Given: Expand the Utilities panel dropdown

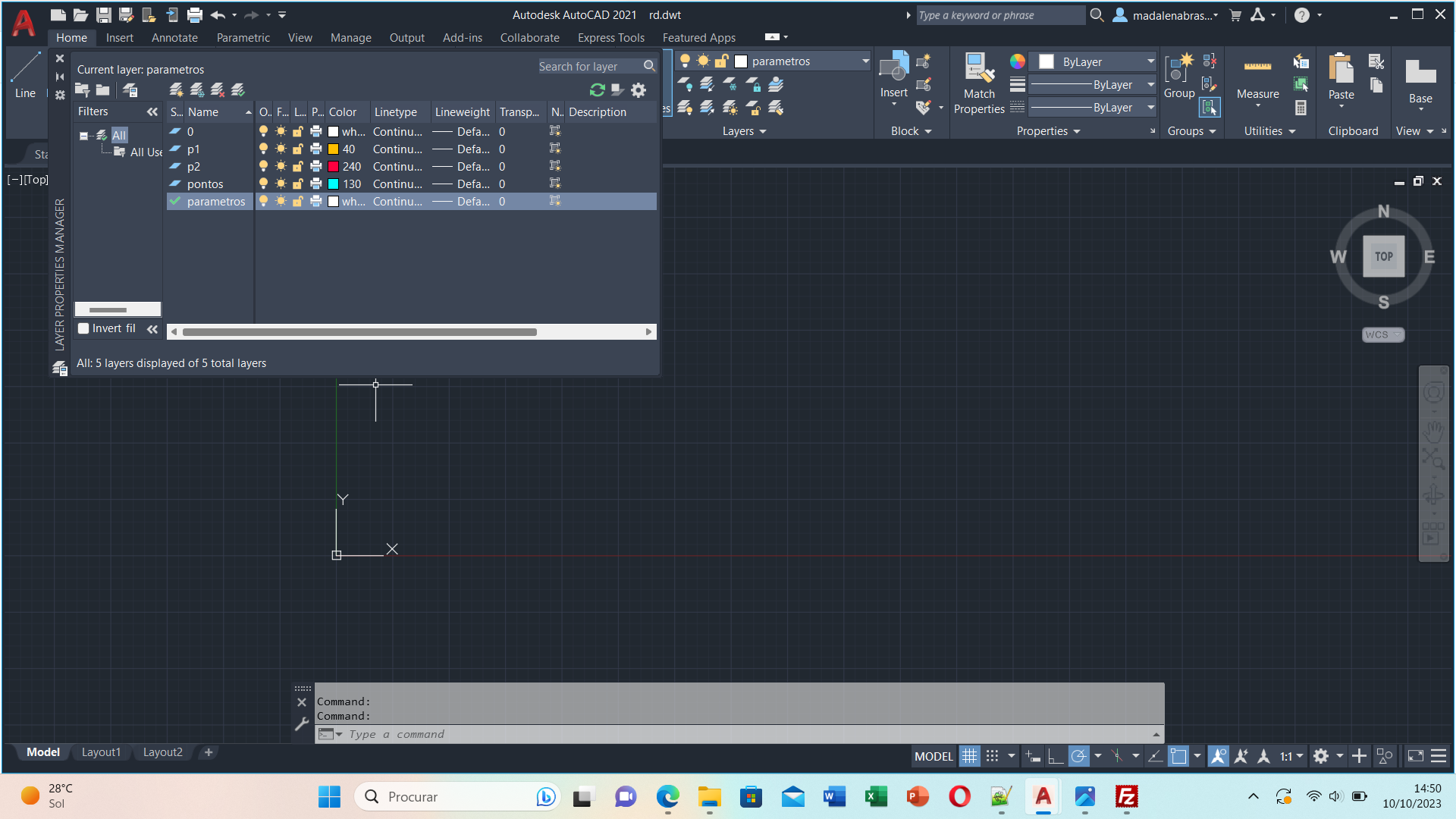Looking at the screenshot, I should tap(1269, 131).
